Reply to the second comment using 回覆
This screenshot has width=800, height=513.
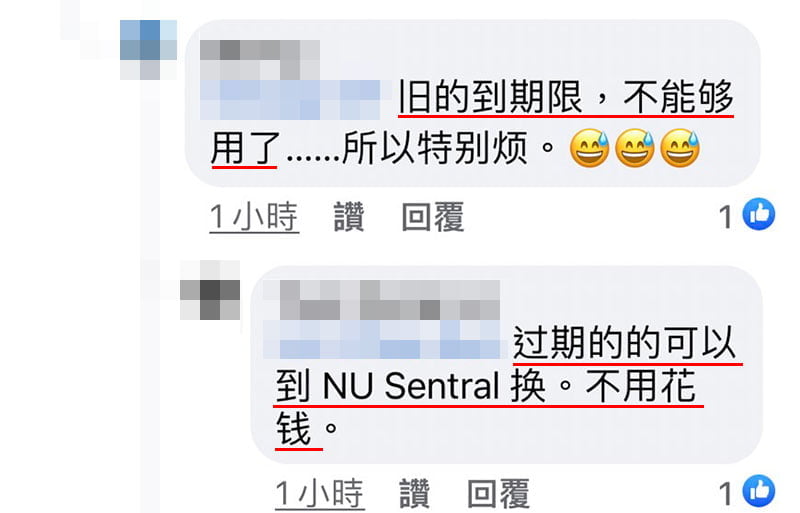coord(498,494)
